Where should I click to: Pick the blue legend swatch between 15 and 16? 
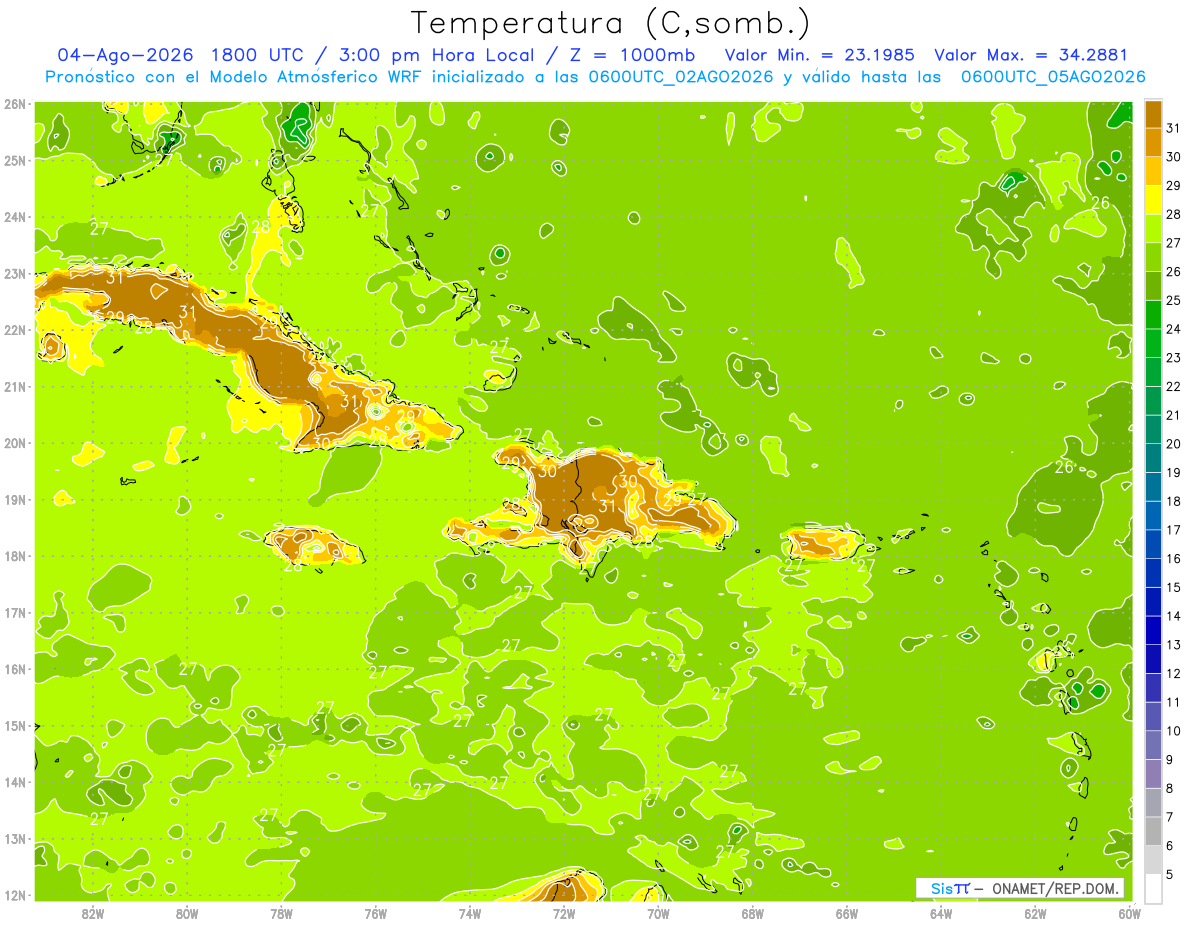pyautogui.click(x=1153, y=573)
